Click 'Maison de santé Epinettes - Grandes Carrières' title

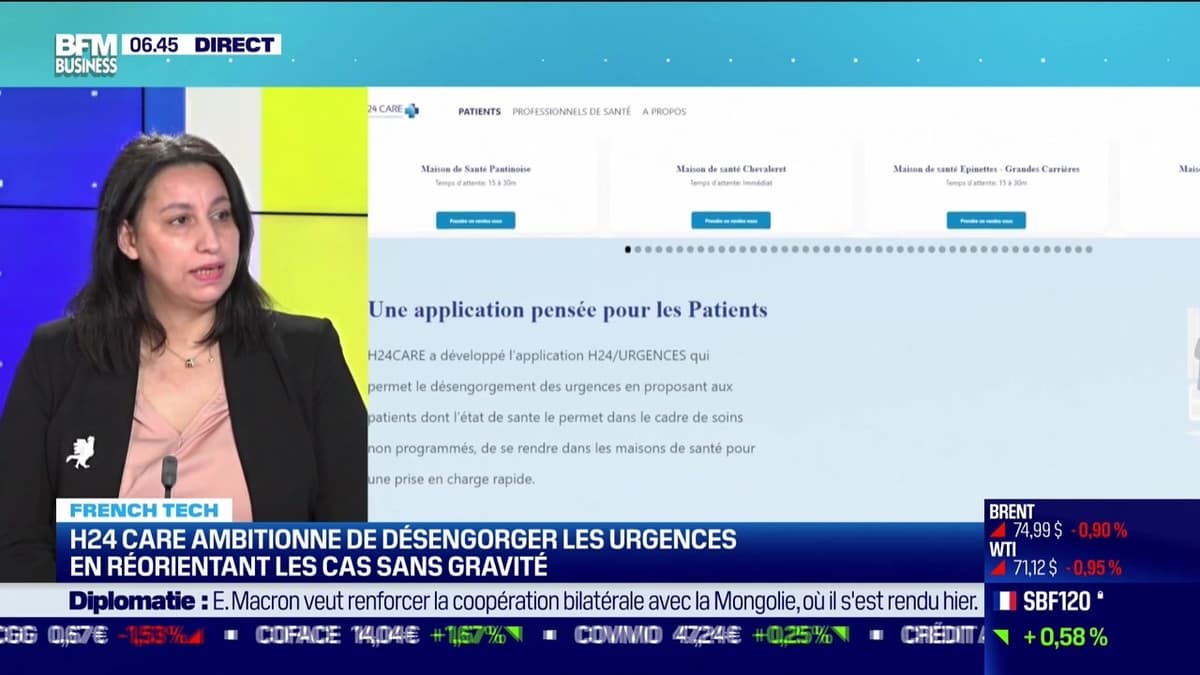click(x=986, y=169)
